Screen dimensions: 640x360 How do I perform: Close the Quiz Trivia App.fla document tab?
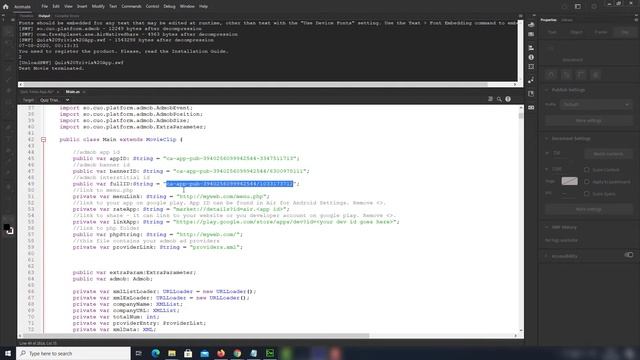point(58,92)
